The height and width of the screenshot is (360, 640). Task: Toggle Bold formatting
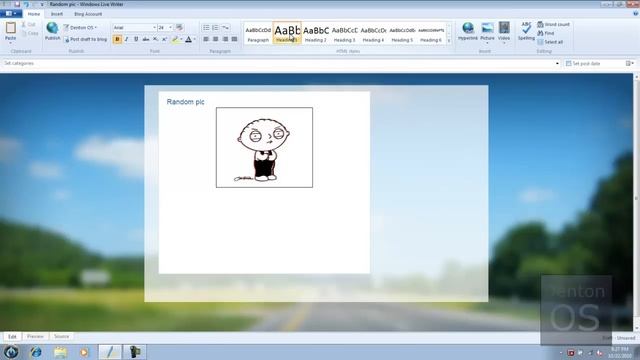[x=117, y=39]
